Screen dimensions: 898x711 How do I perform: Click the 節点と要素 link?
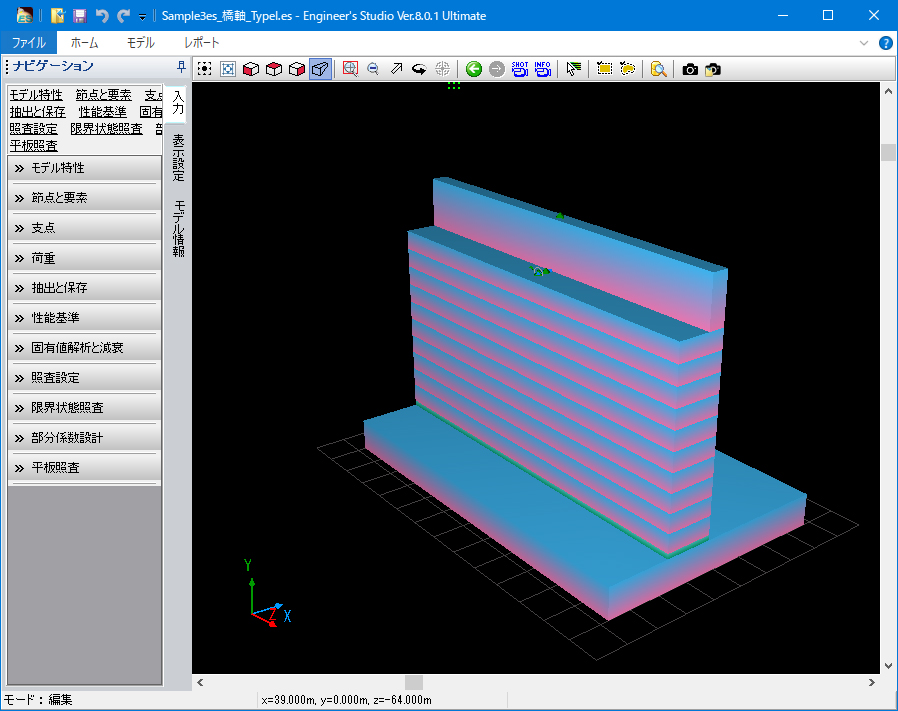coord(103,95)
